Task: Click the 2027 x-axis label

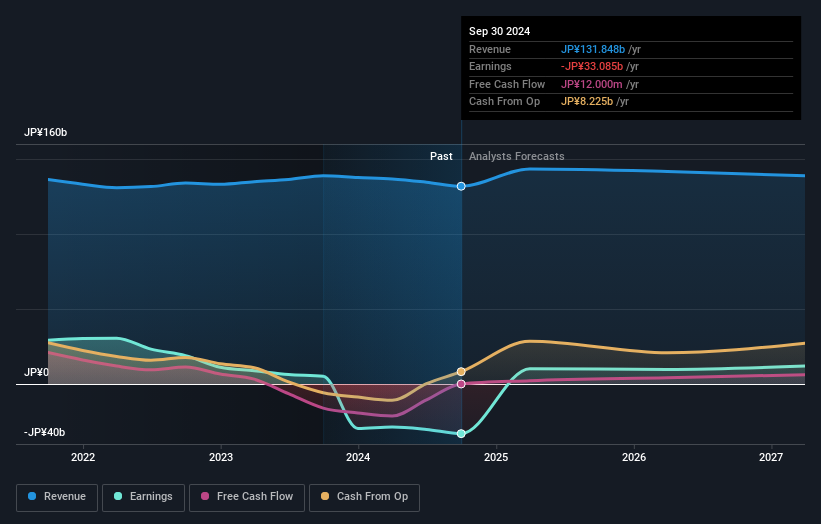Action: [x=771, y=457]
